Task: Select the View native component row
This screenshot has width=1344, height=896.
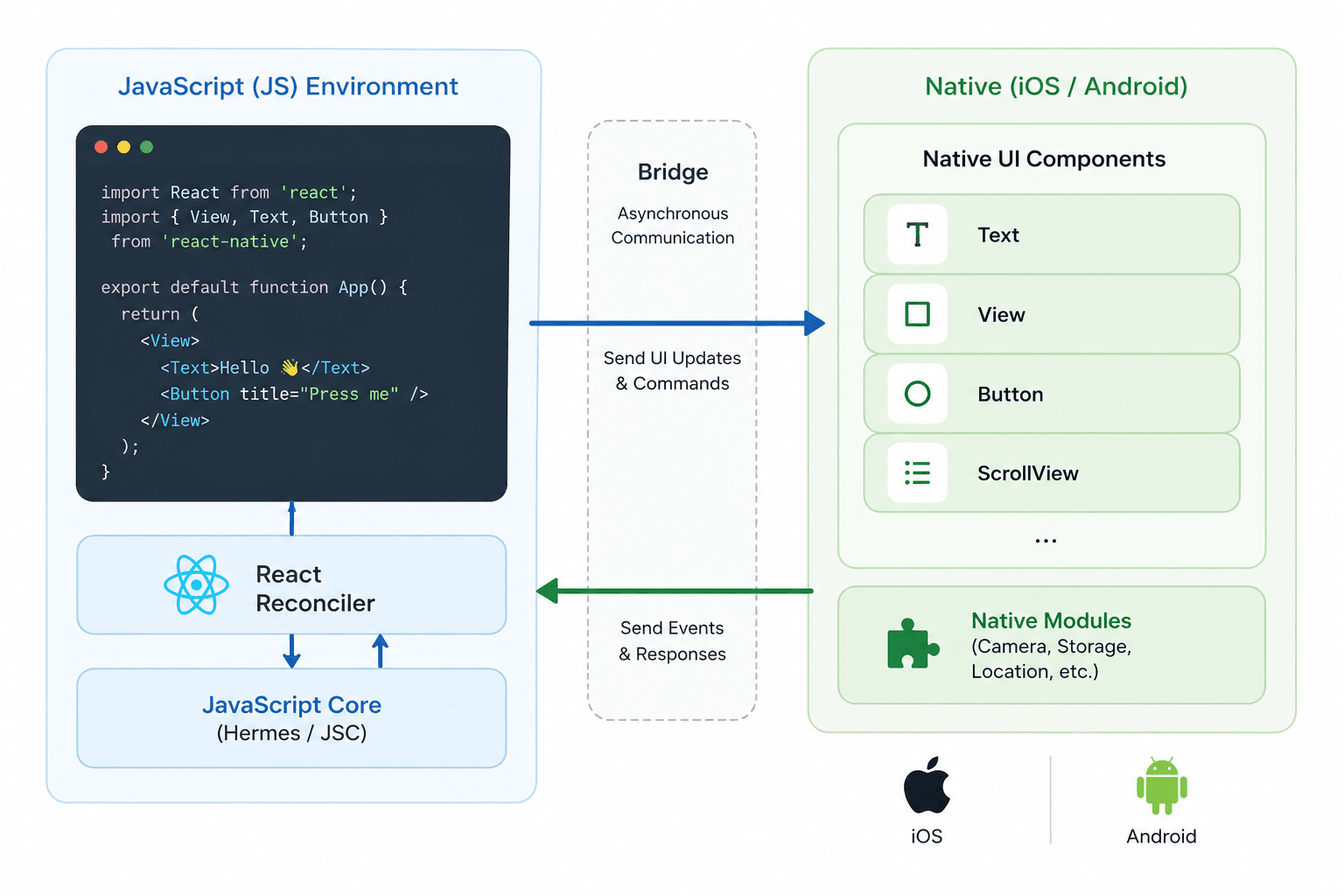Action: click(1052, 314)
